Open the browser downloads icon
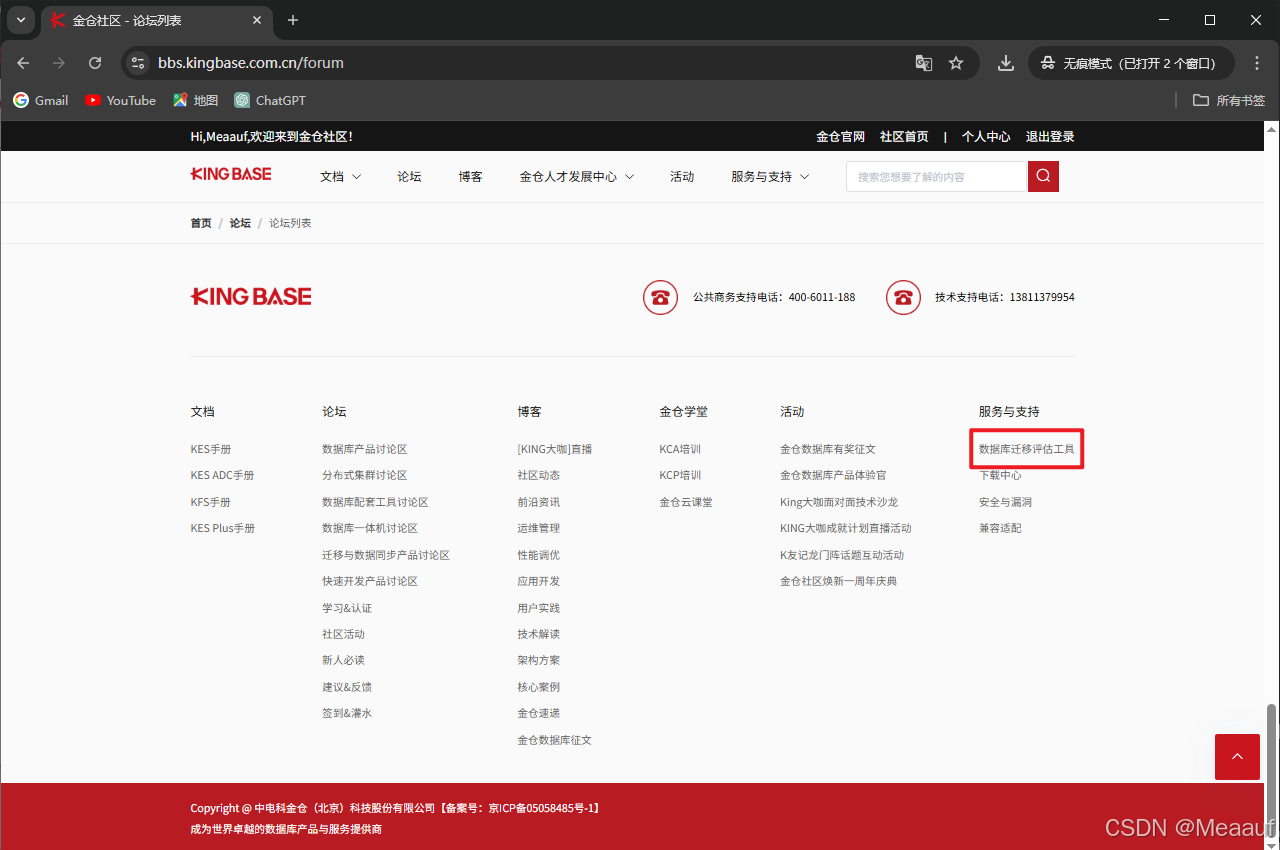1280x850 pixels. click(x=1006, y=63)
